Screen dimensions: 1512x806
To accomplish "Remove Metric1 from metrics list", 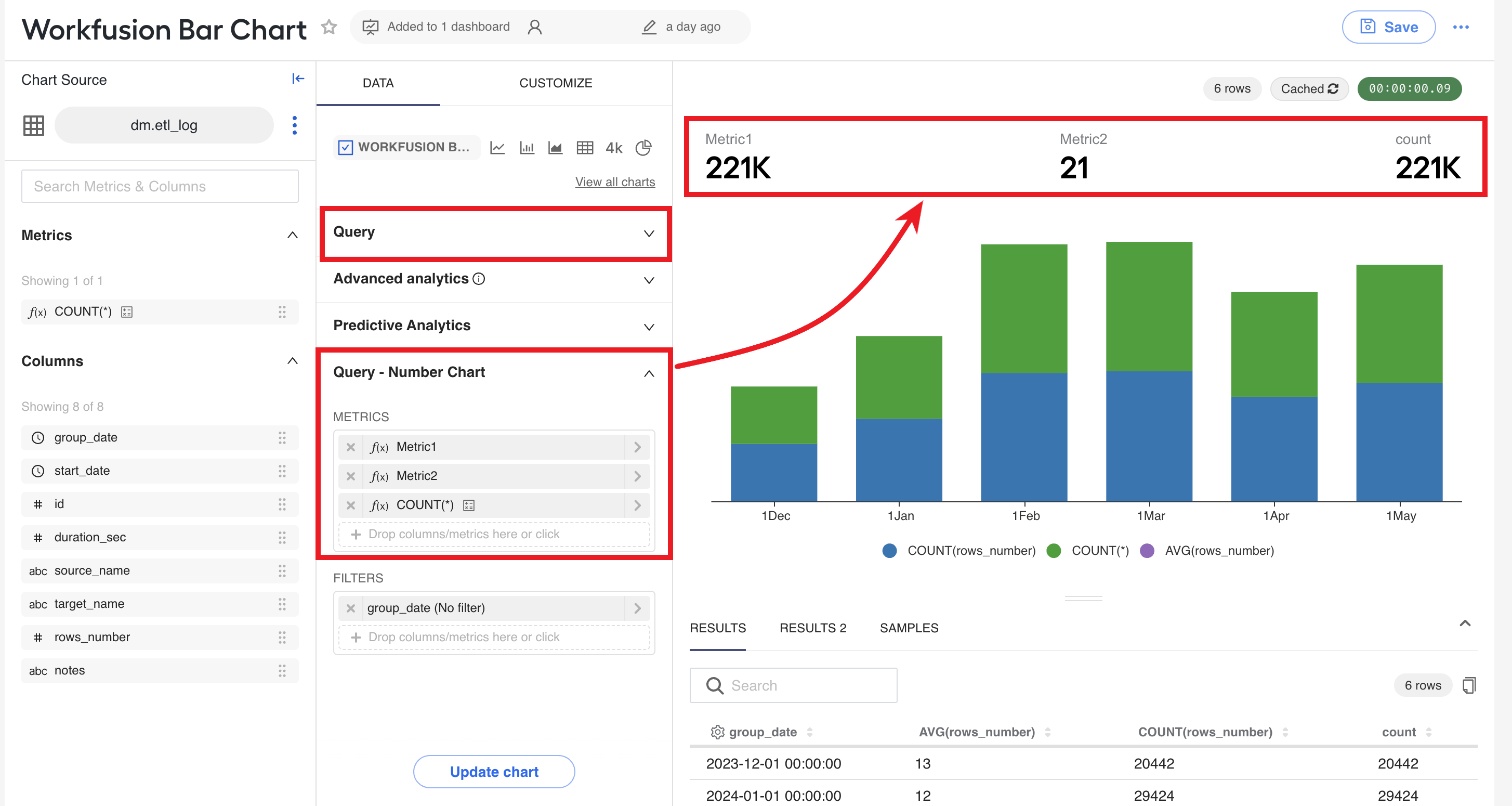I will pyautogui.click(x=350, y=447).
